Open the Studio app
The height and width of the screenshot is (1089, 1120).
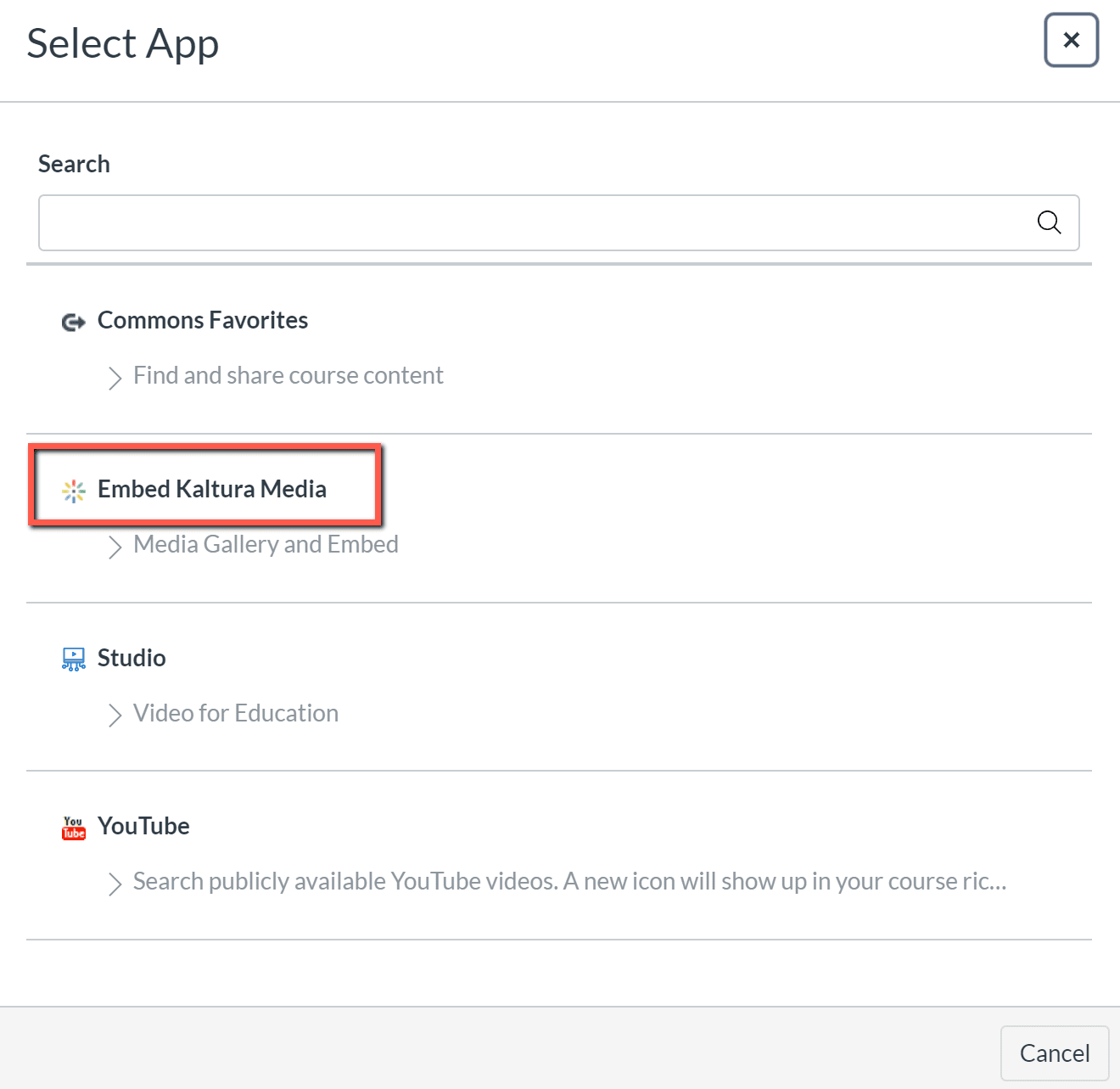[x=132, y=658]
